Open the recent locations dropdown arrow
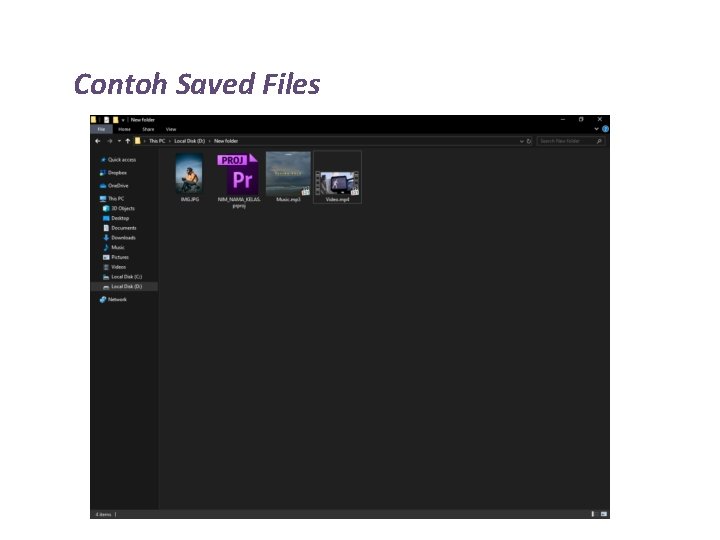The height and width of the screenshot is (540, 720). coord(119,141)
